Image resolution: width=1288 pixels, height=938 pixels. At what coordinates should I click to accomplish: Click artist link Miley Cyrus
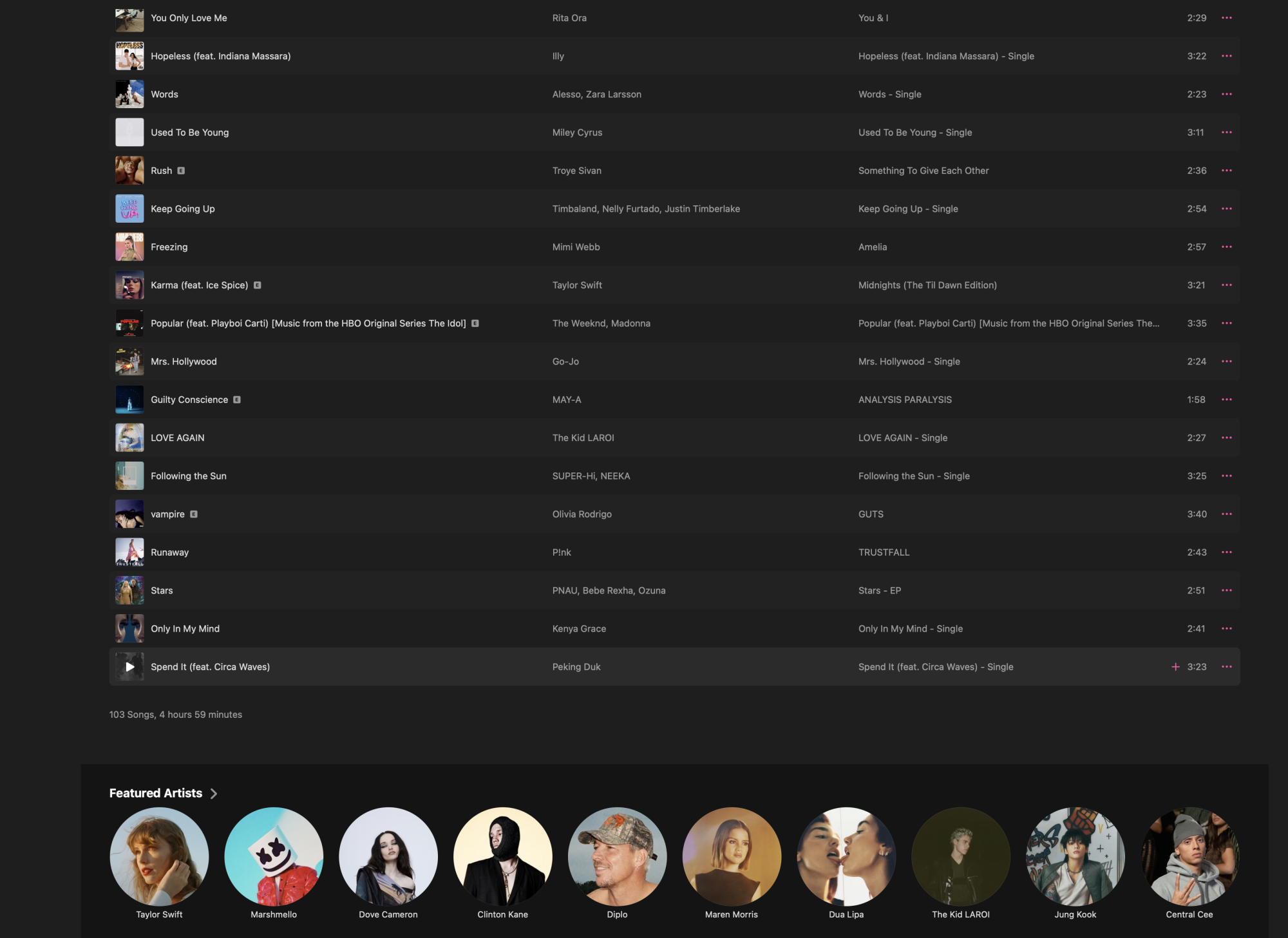pos(577,133)
